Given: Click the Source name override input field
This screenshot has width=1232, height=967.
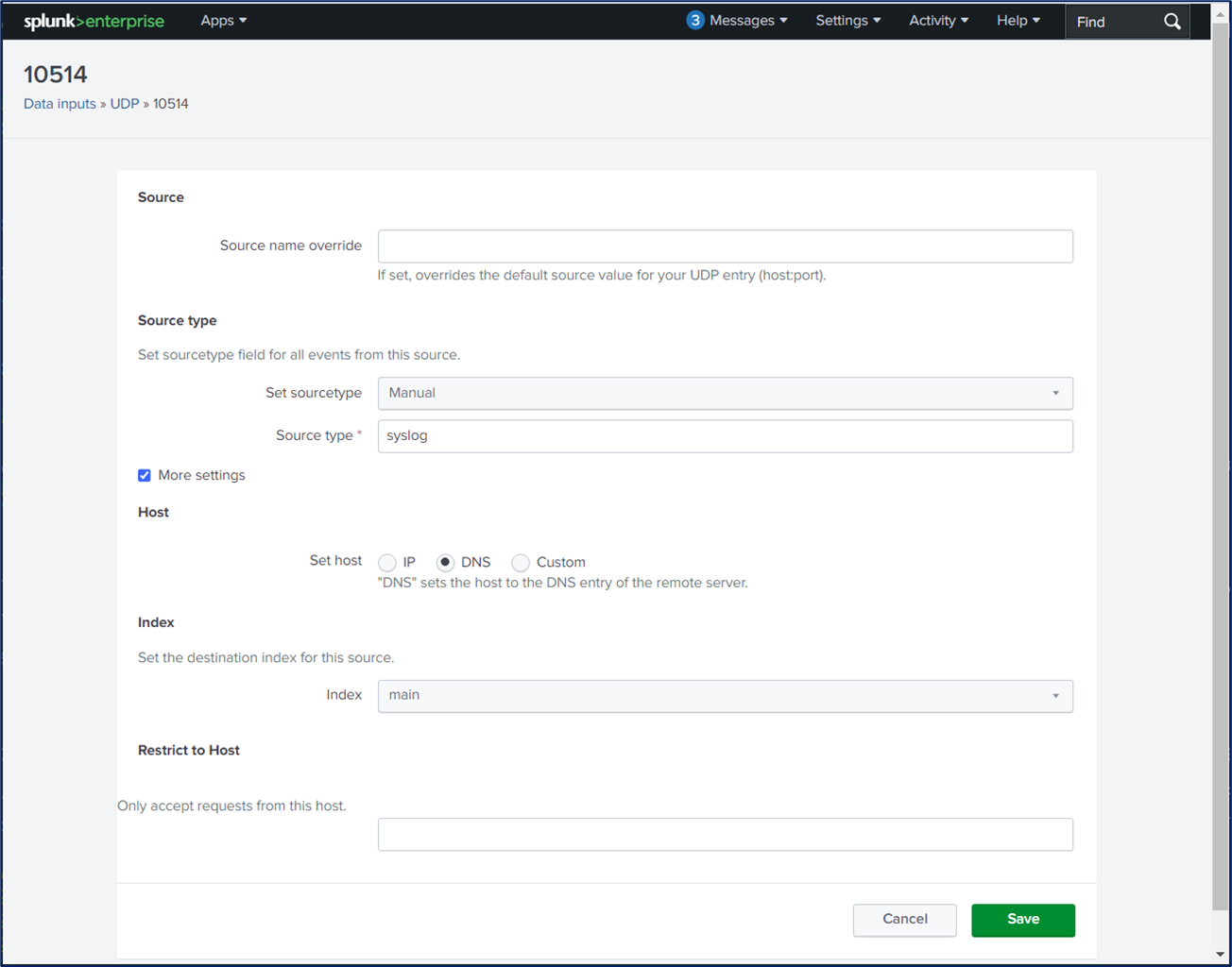Looking at the screenshot, I should [725, 246].
